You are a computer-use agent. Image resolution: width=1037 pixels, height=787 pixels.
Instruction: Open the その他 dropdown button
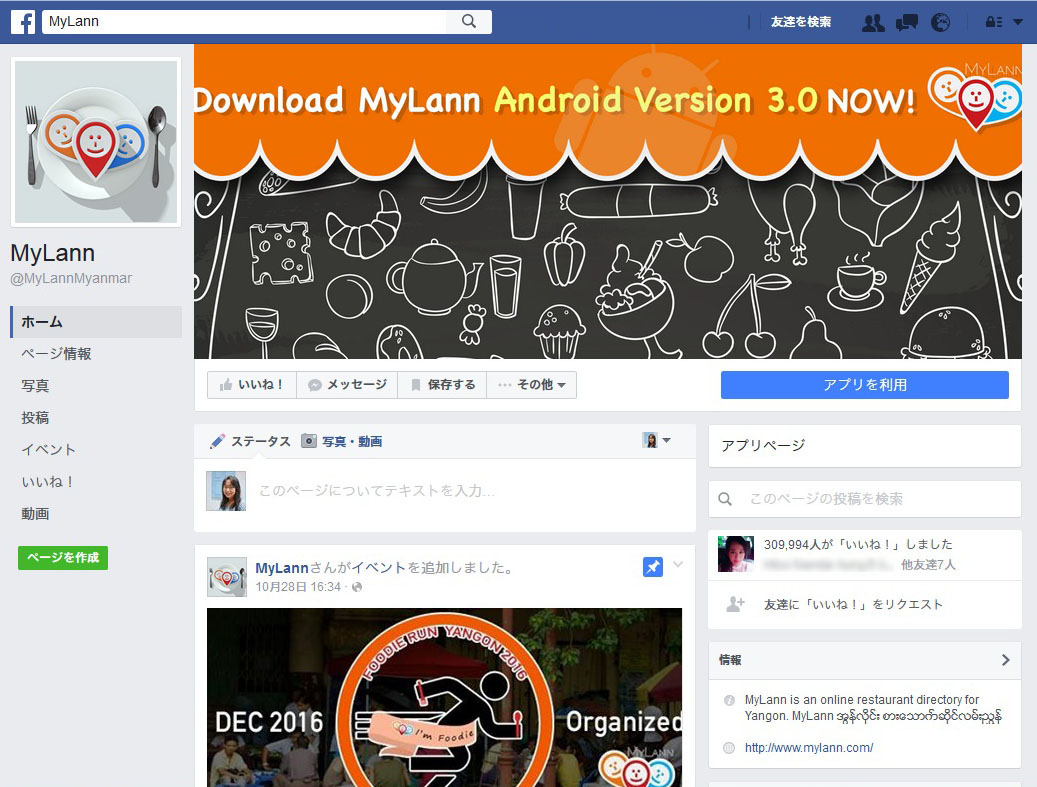click(532, 385)
